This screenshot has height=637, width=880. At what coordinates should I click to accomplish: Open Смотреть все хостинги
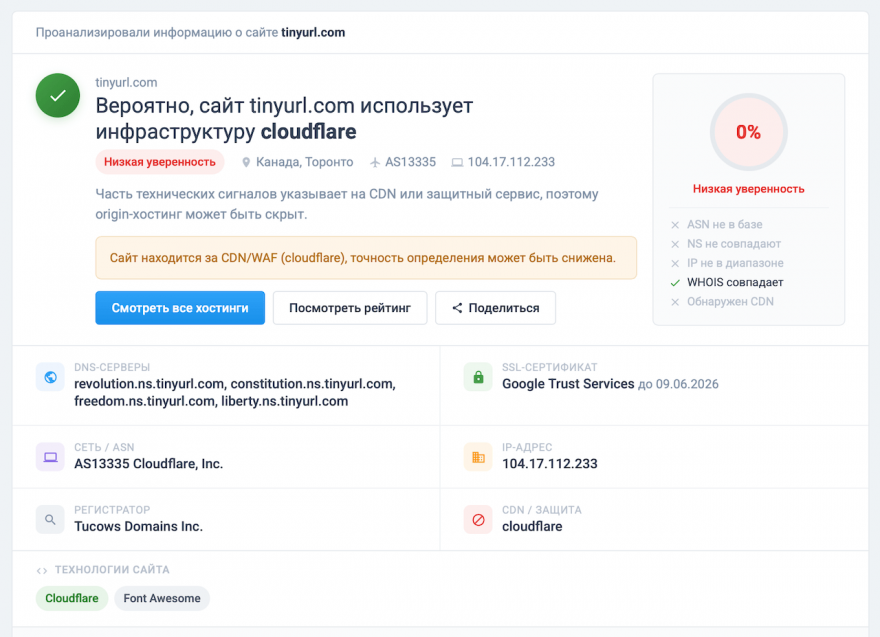click(x=180, y=308)
